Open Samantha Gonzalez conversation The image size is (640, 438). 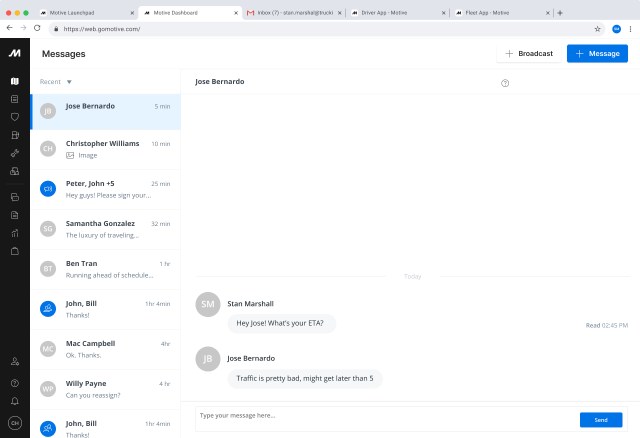105,229
